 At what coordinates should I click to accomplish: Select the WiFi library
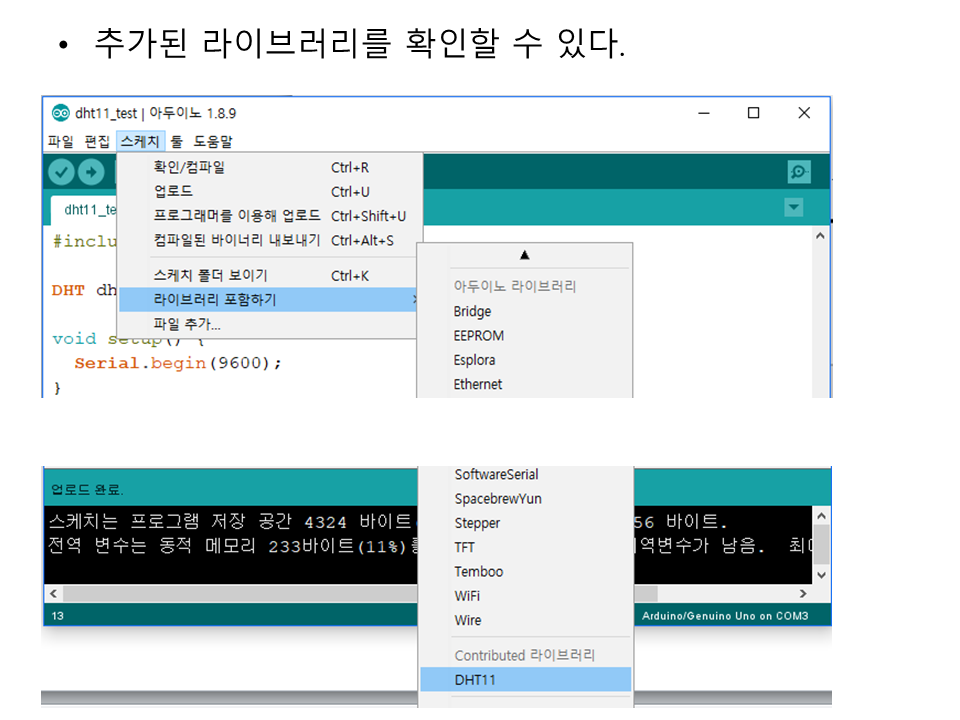coord(525,596)
